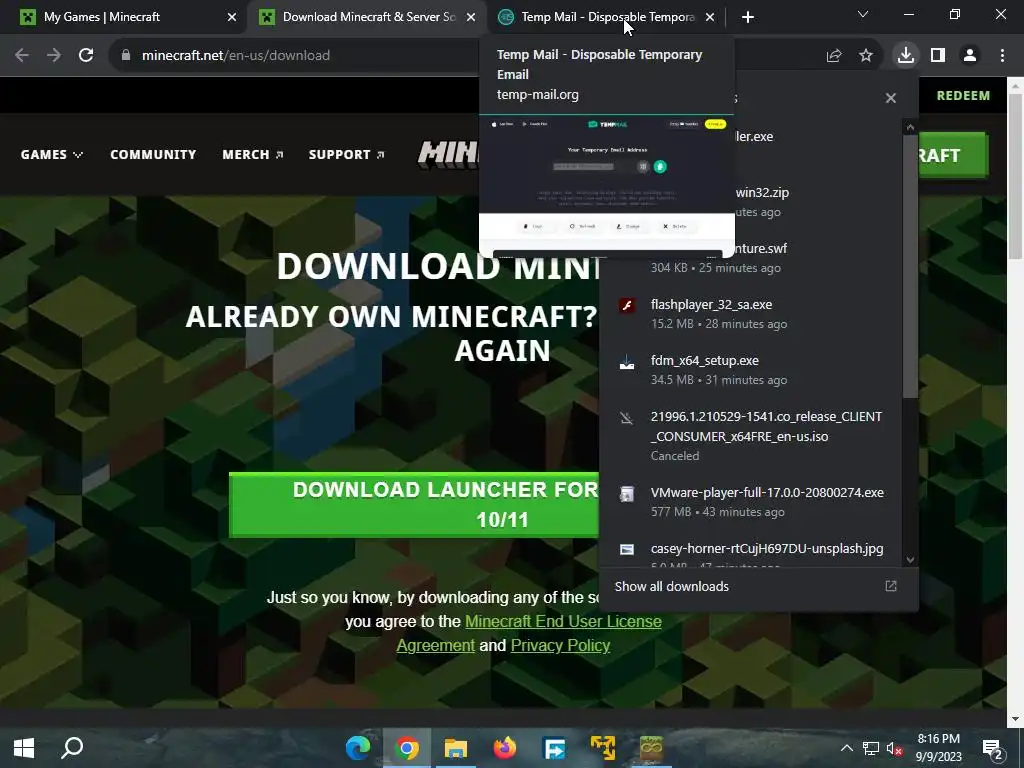Click the fdm setup file icon

click(x=627, y=362)
